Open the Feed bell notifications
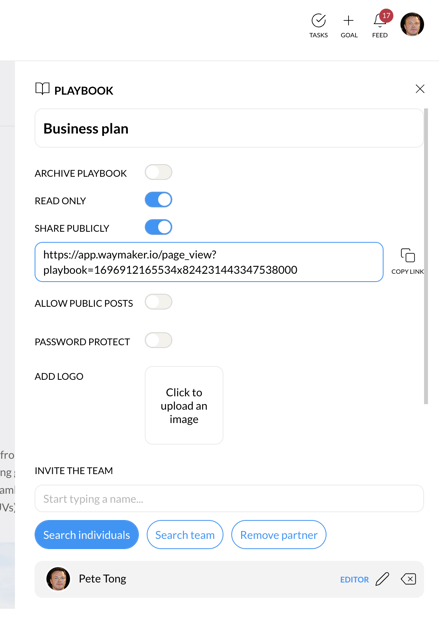The width and height of the screenshot is (439, 619). pos(380,20)
